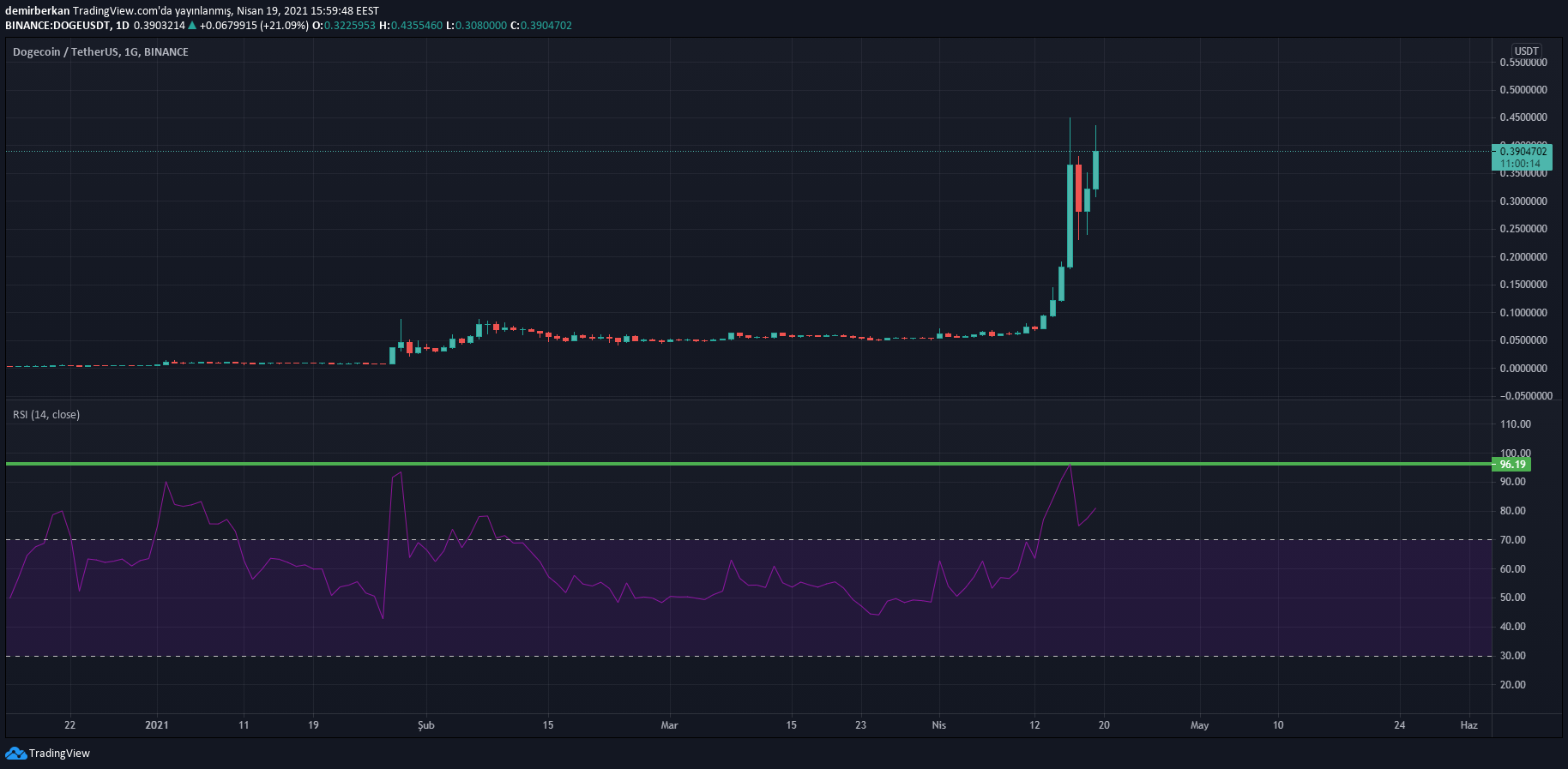The height and width of the screenshot is (769, 1568).
Task: Click the Haz month label on time axis
Action: click(x=1469, y=725)
